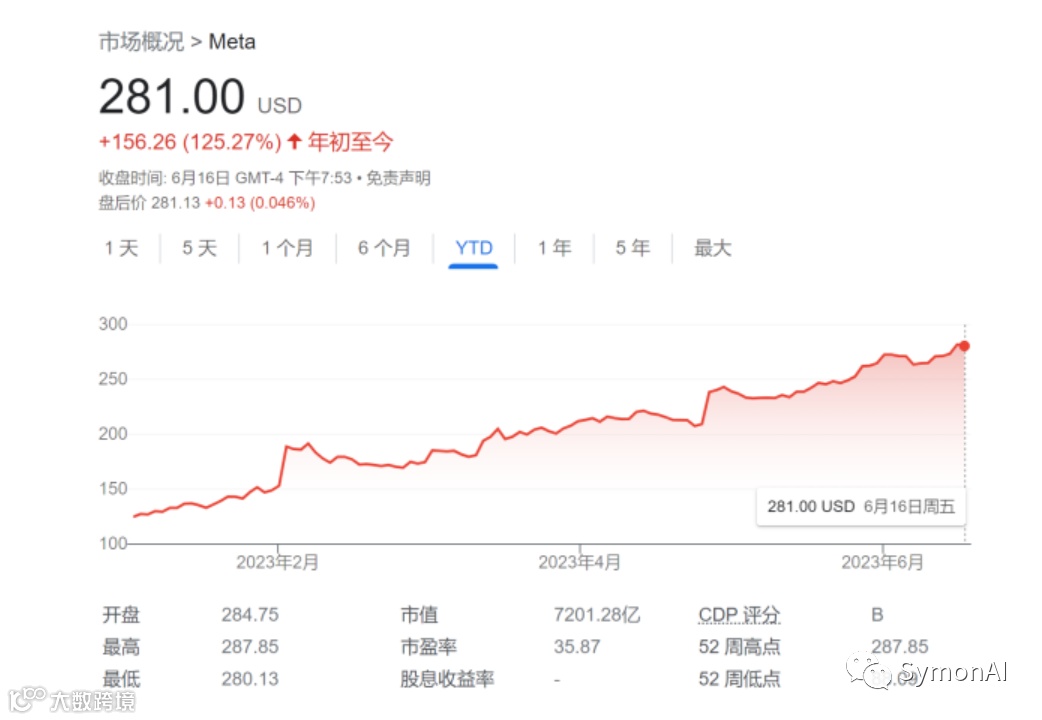Click the 股息收益率 label
The height and width of the screenshot is (720, 1042).
click(447, 679)
